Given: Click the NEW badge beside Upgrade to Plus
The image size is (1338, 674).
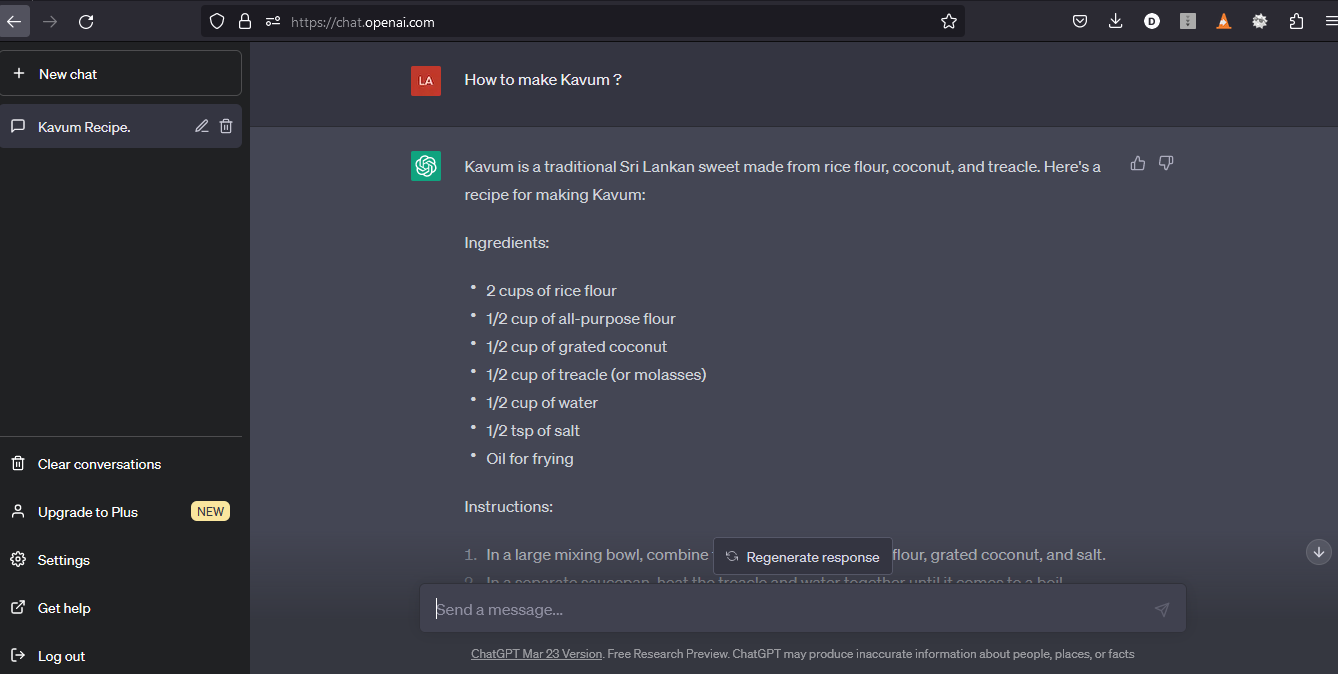Looking at the screenshot, I should [210, 511].
